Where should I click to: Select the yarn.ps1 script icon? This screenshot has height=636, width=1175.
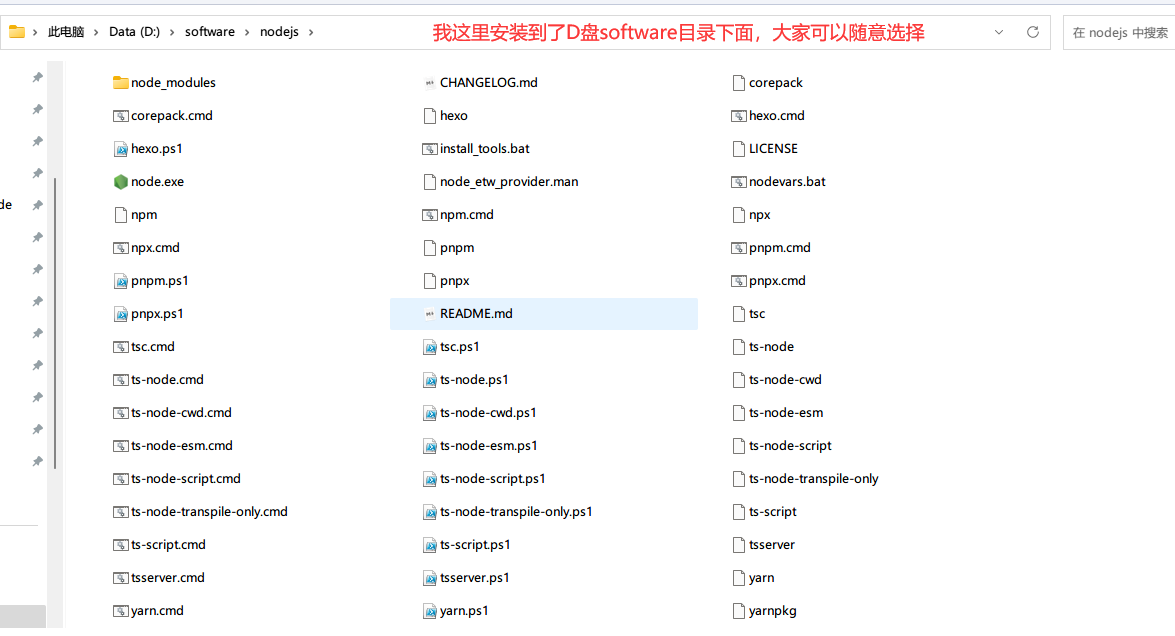click(x=430, y=611)
